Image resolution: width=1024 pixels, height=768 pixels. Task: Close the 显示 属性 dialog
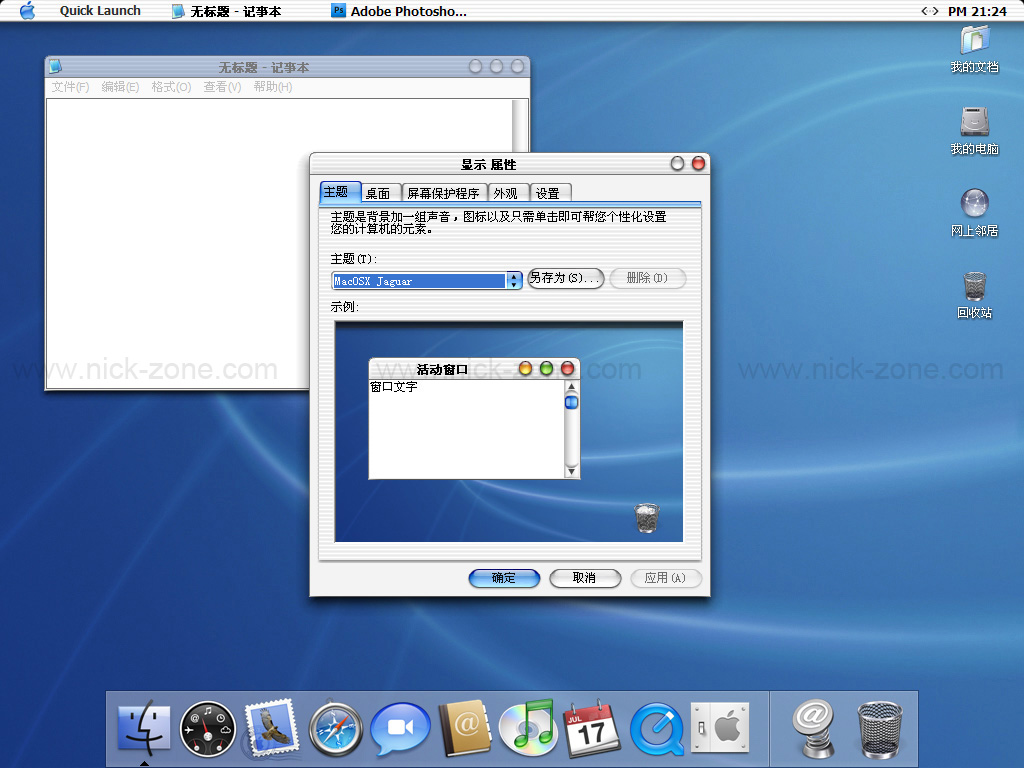pos(698,163)
